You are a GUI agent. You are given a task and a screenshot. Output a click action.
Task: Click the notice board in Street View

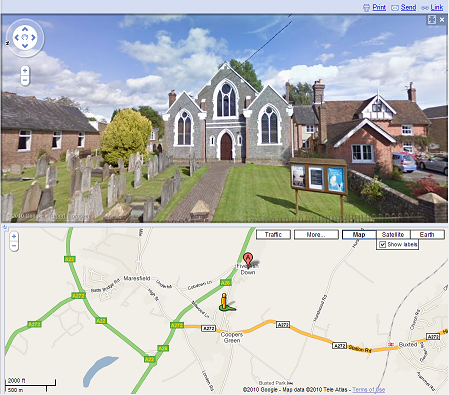point(318,177)
